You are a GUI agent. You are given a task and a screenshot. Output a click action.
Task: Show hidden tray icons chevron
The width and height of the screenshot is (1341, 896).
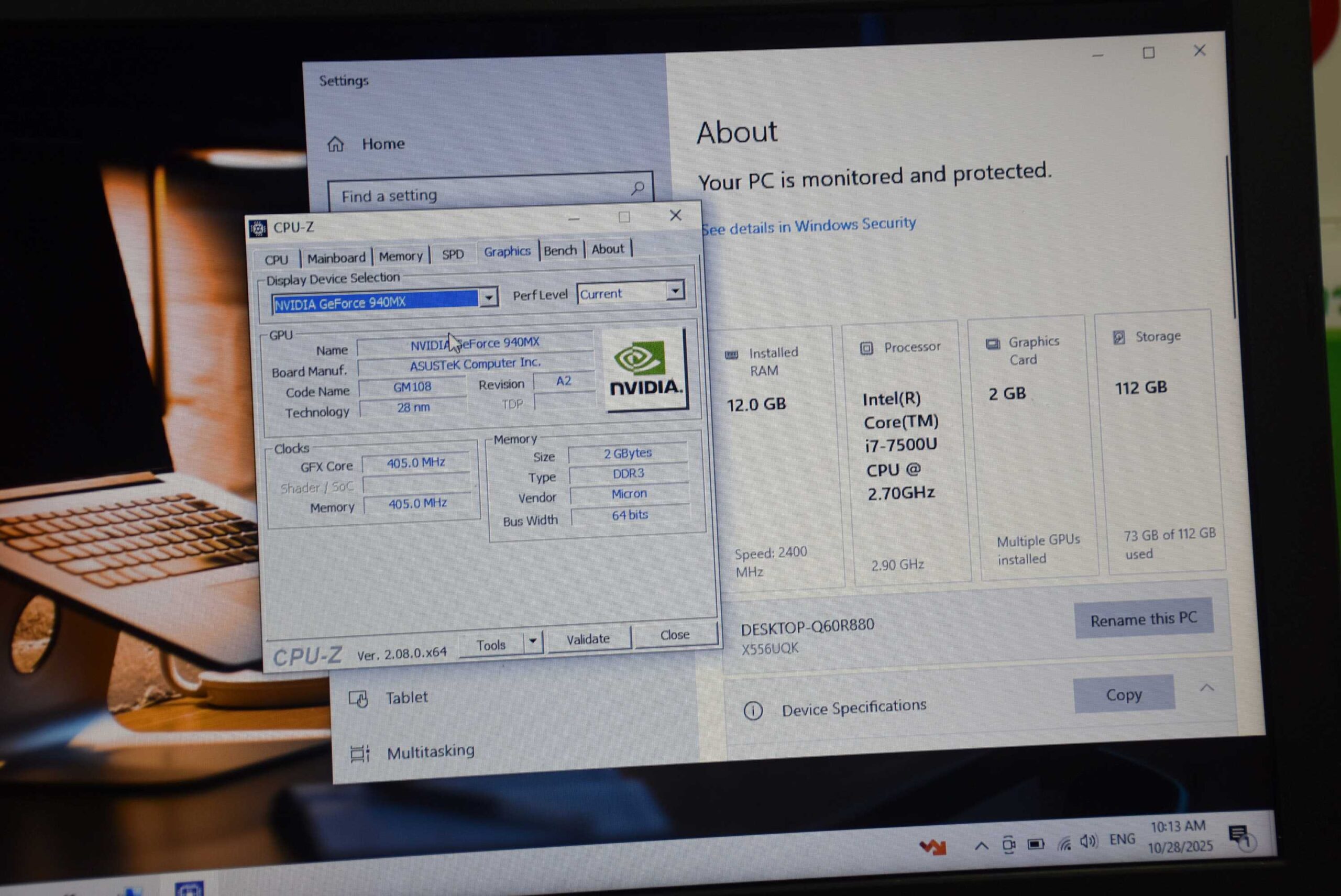[x=982, y=846]
